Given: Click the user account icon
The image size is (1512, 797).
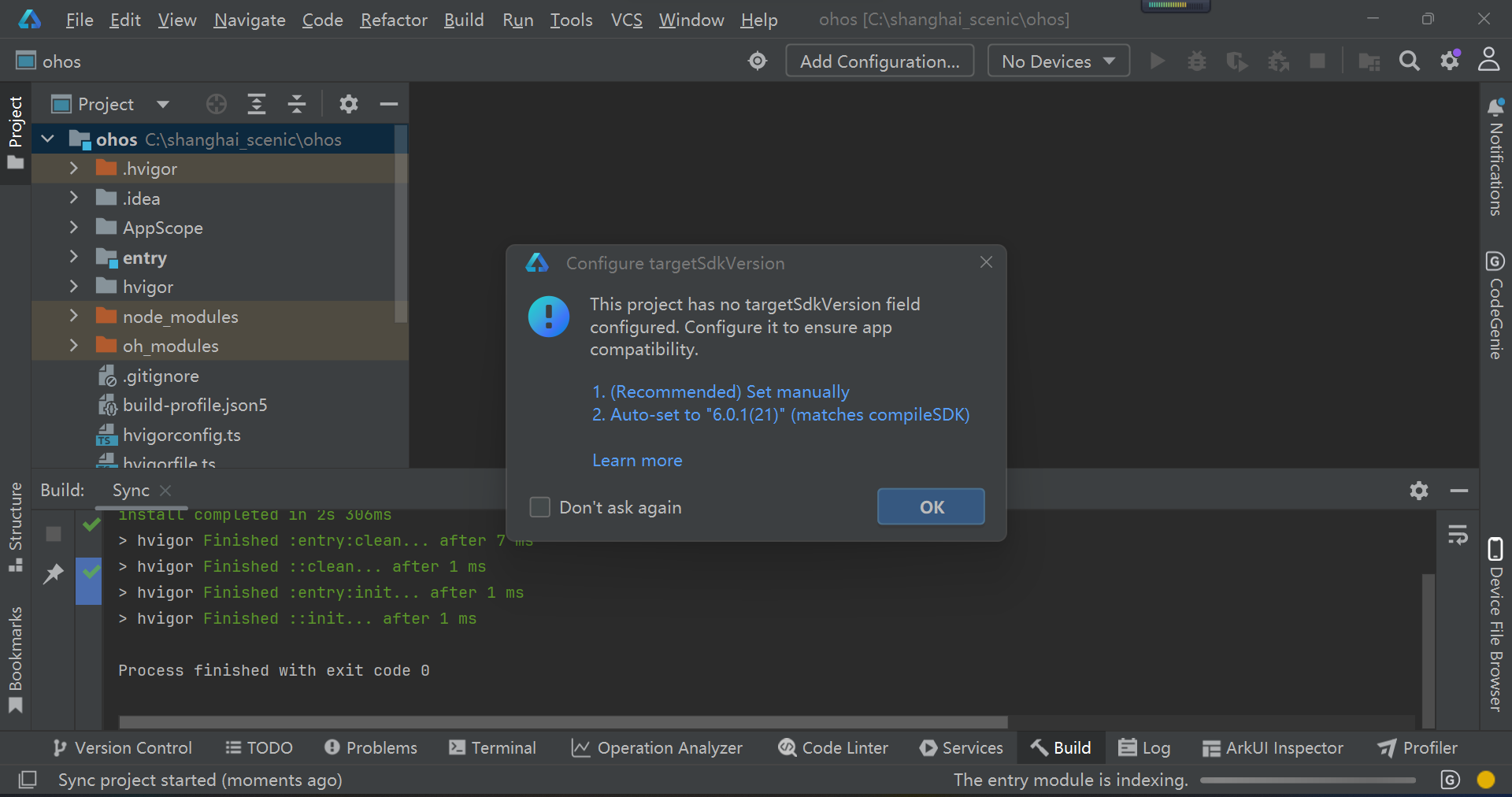Looking at the screenshot, I should pos(1488,60).
